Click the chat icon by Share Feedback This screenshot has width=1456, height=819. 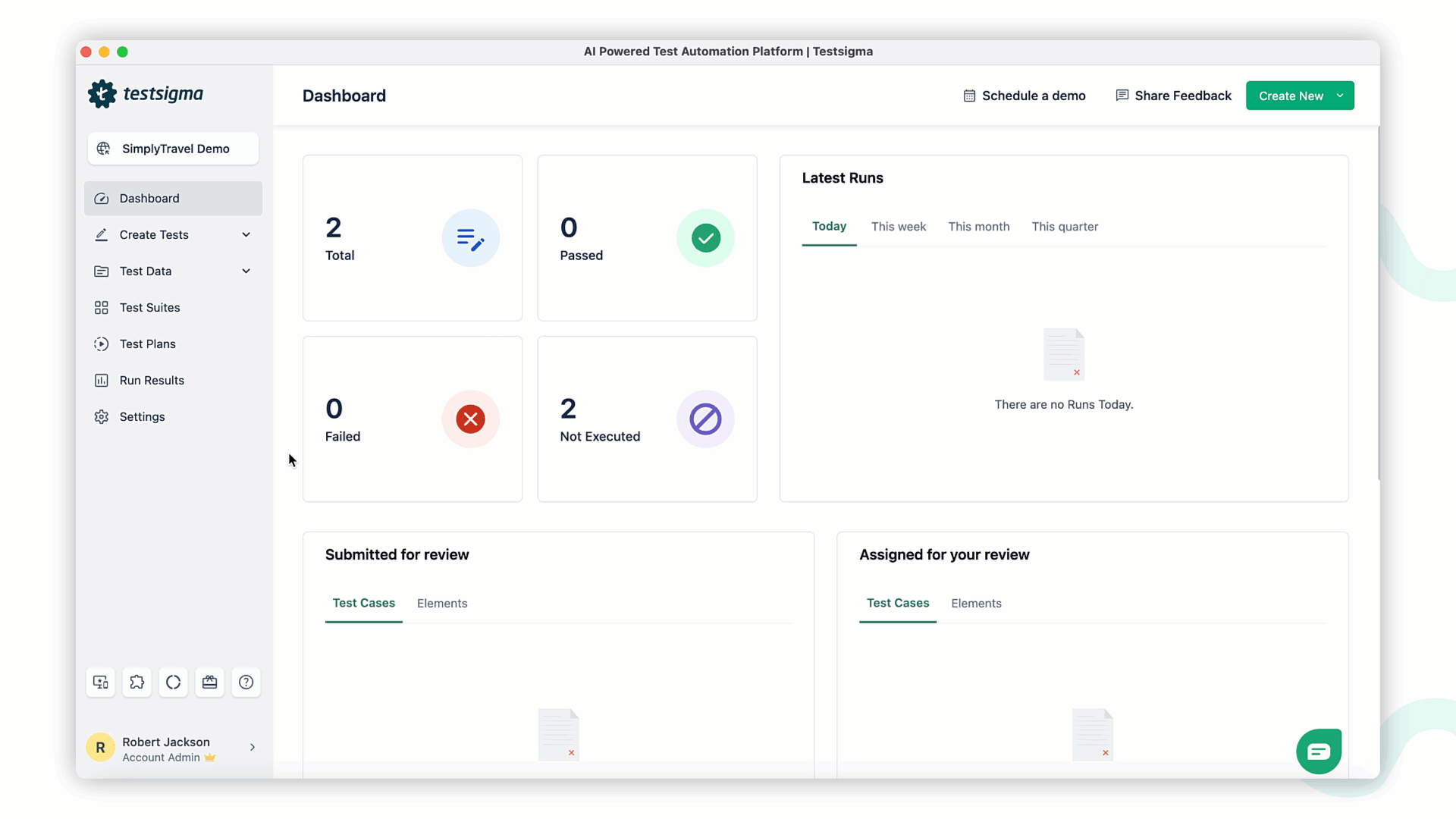(1122, 96)
